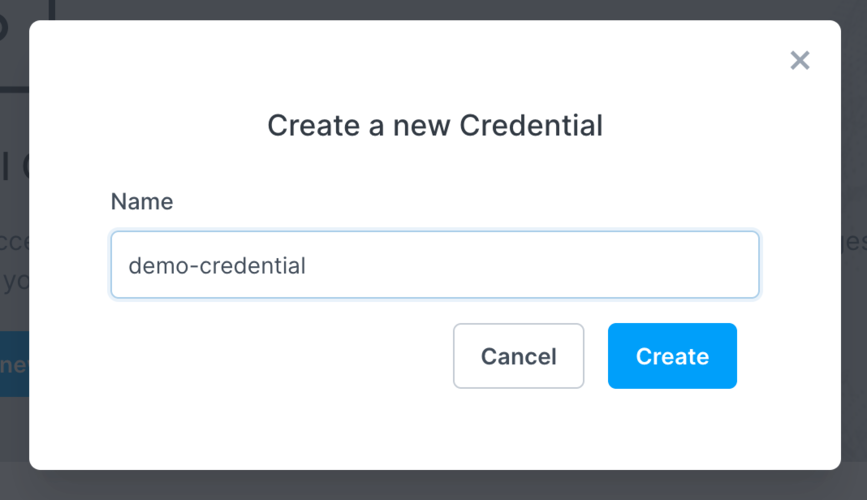This screenshot has height=500, width=867.
Task: Click the Create button
Action: click(672, 356)
